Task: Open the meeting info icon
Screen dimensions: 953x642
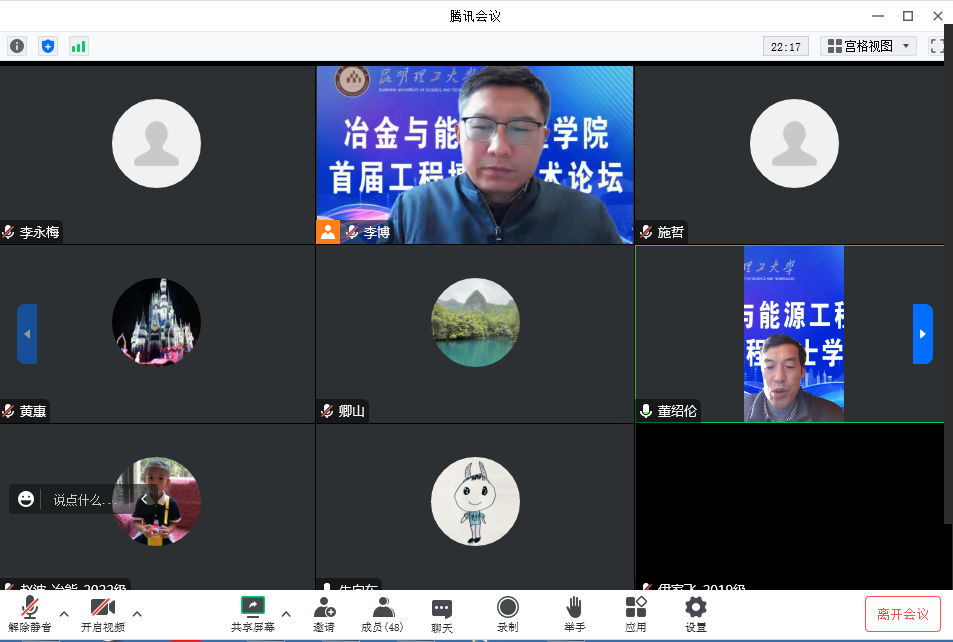Action: point(17,46)
